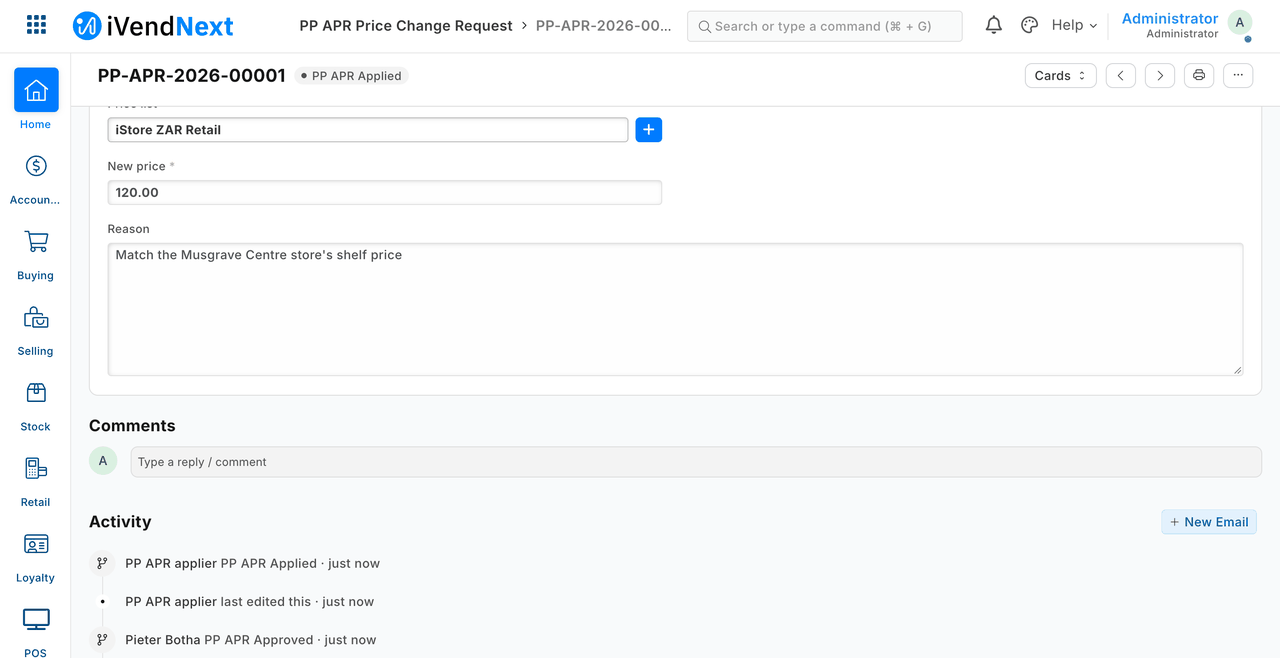Open the theme palette icon
This screenshot has width=1280, height=658.
pyautogui.click(x=1029, y=25)
